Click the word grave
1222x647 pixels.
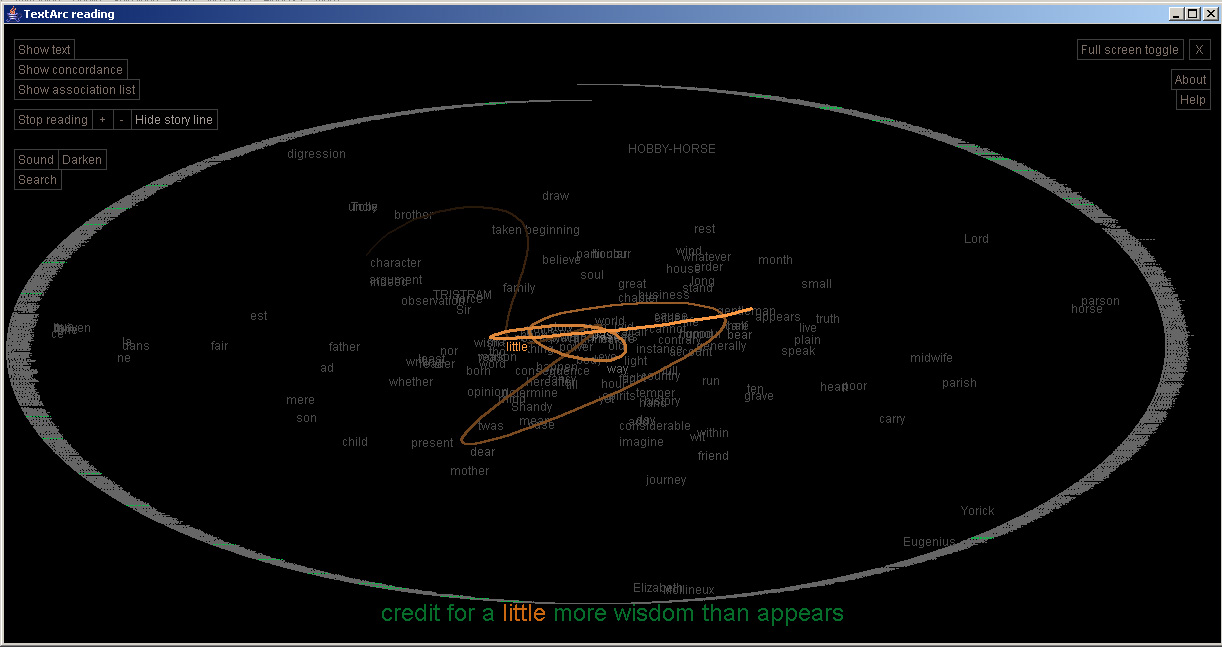coord(759,396)
